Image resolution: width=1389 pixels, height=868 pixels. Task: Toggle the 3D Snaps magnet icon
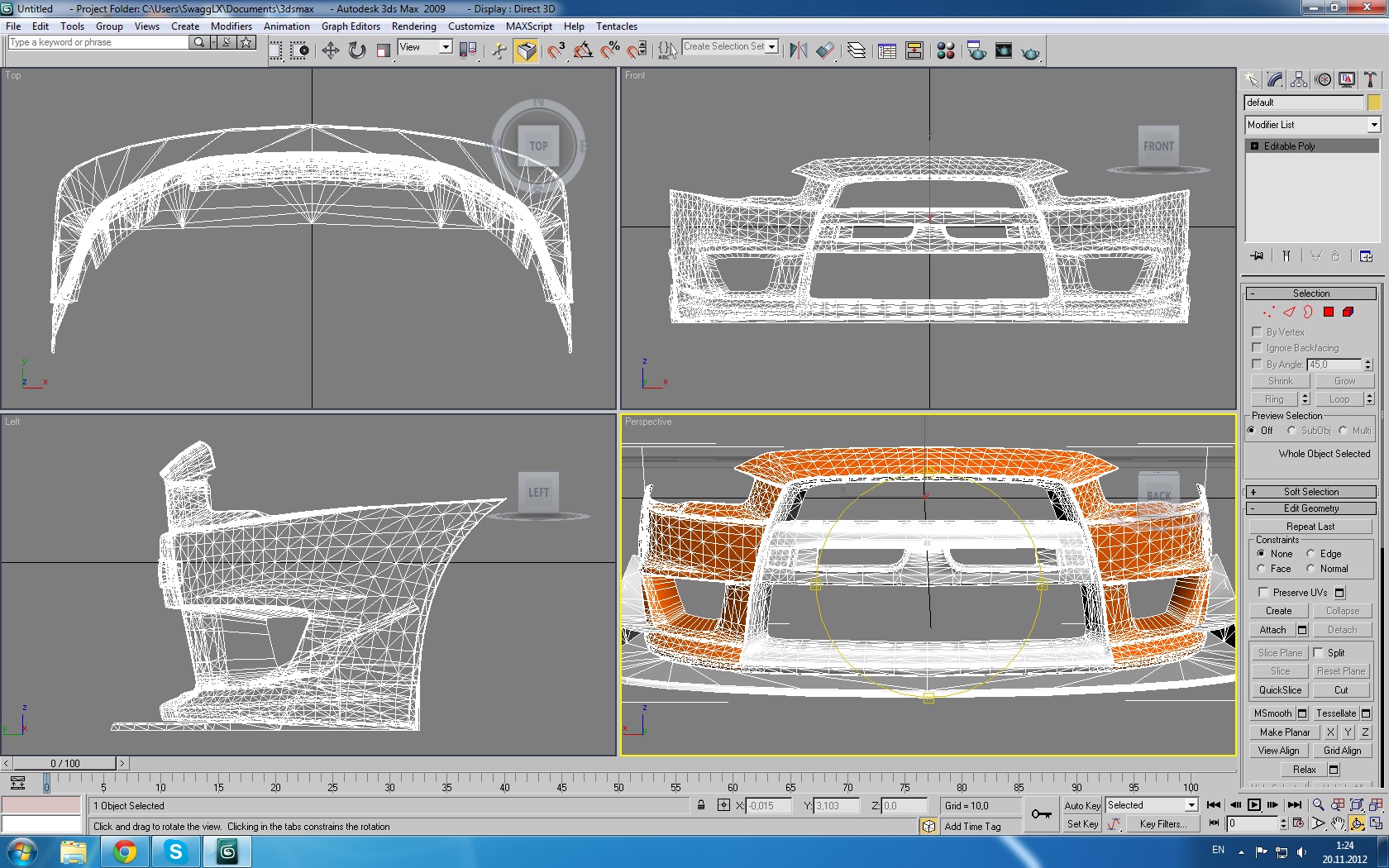[556, 51]
